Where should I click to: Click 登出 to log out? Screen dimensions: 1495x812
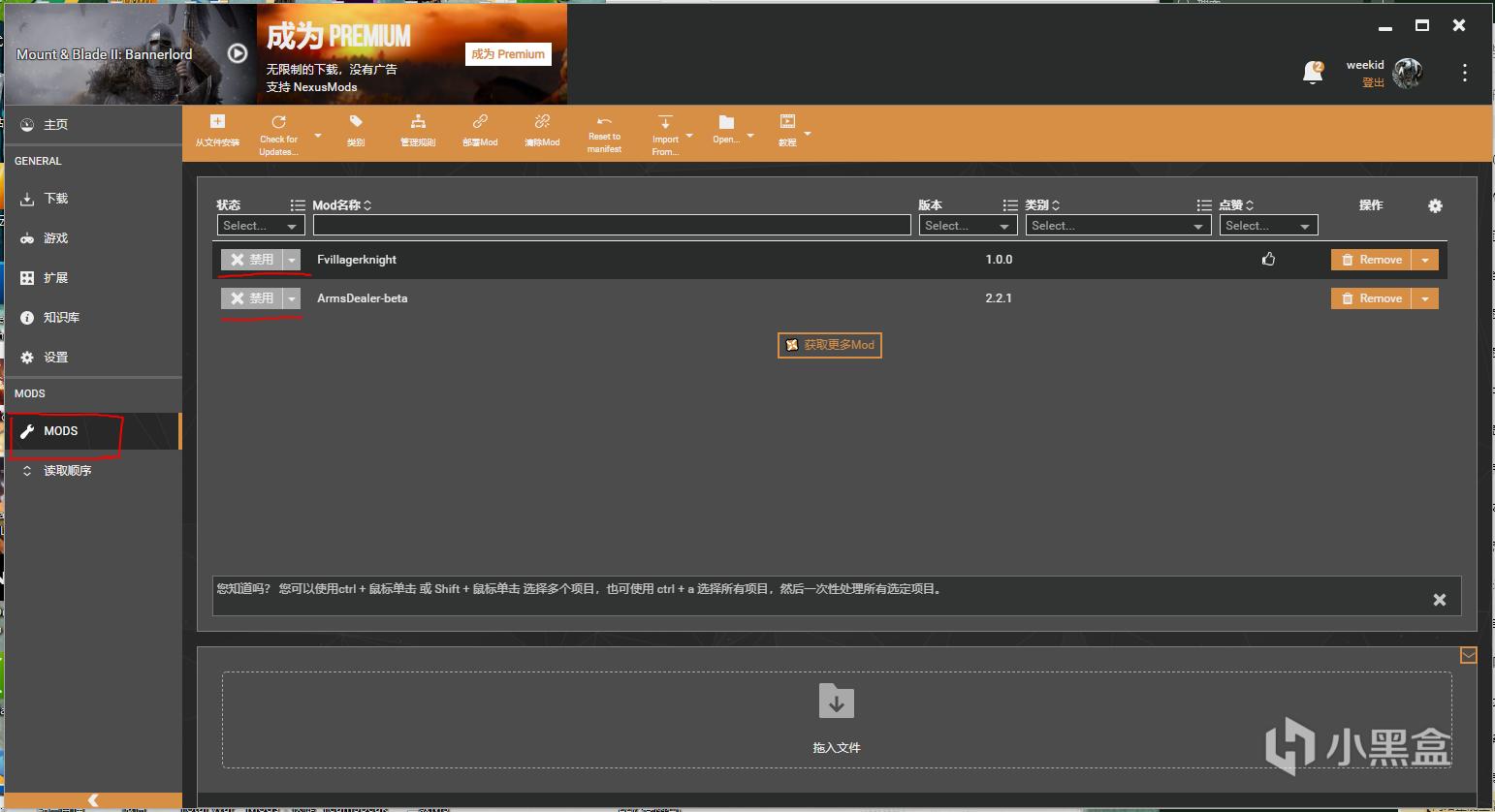tap(1373, 83)
